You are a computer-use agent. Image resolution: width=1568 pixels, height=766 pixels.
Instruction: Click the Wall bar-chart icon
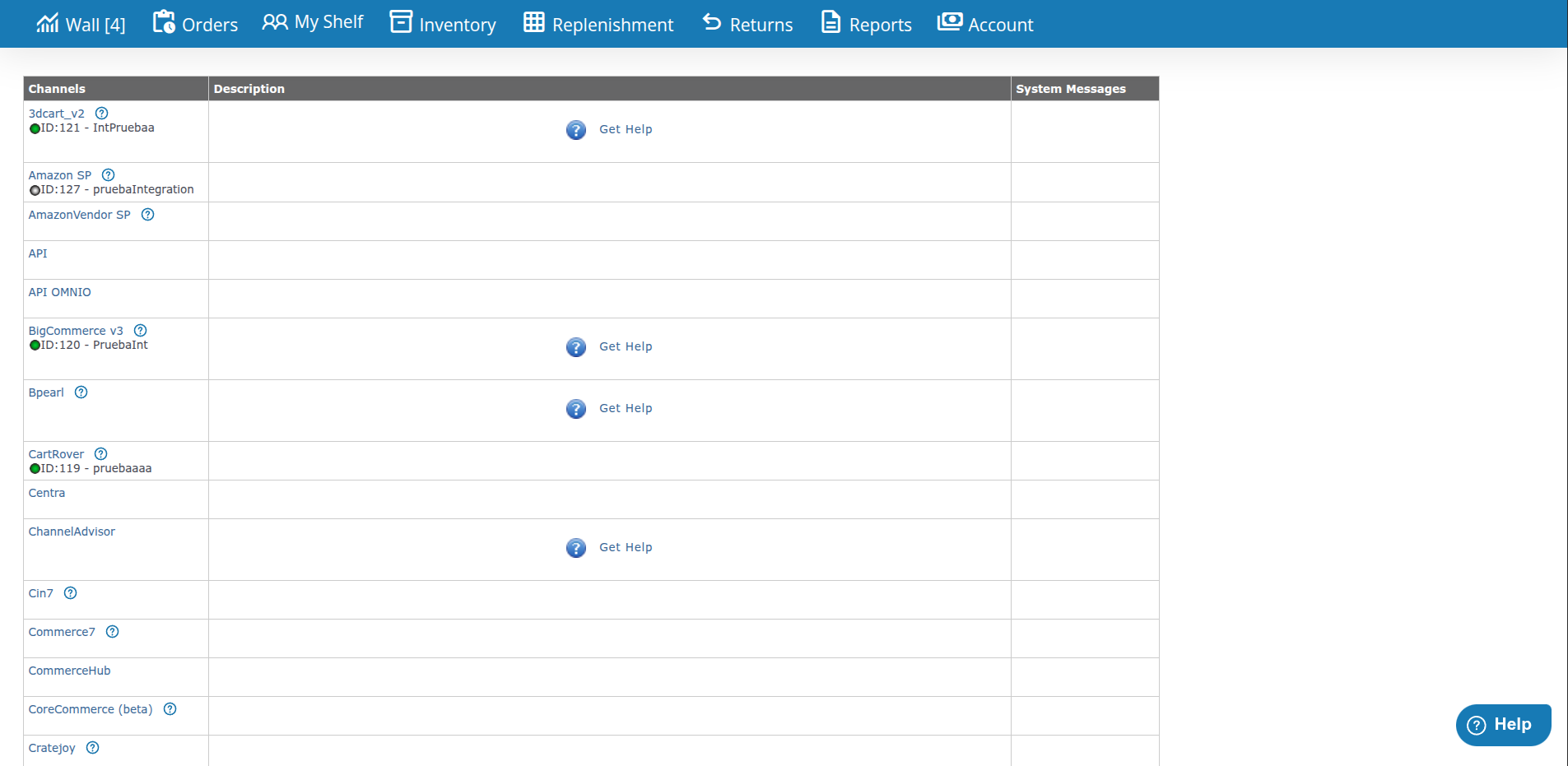[x=48, y=22]
